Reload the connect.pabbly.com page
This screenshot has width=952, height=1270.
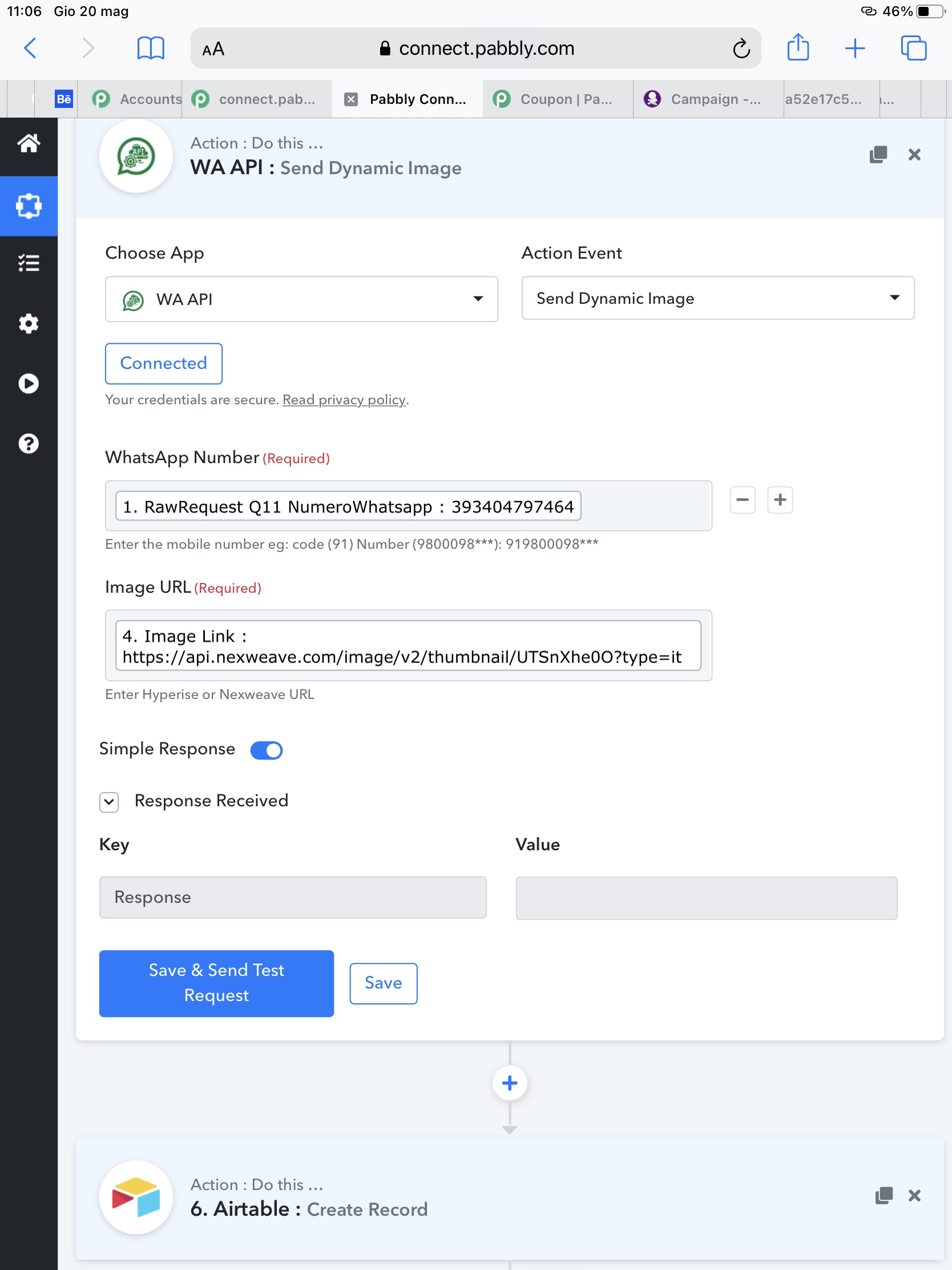(741, 48)
